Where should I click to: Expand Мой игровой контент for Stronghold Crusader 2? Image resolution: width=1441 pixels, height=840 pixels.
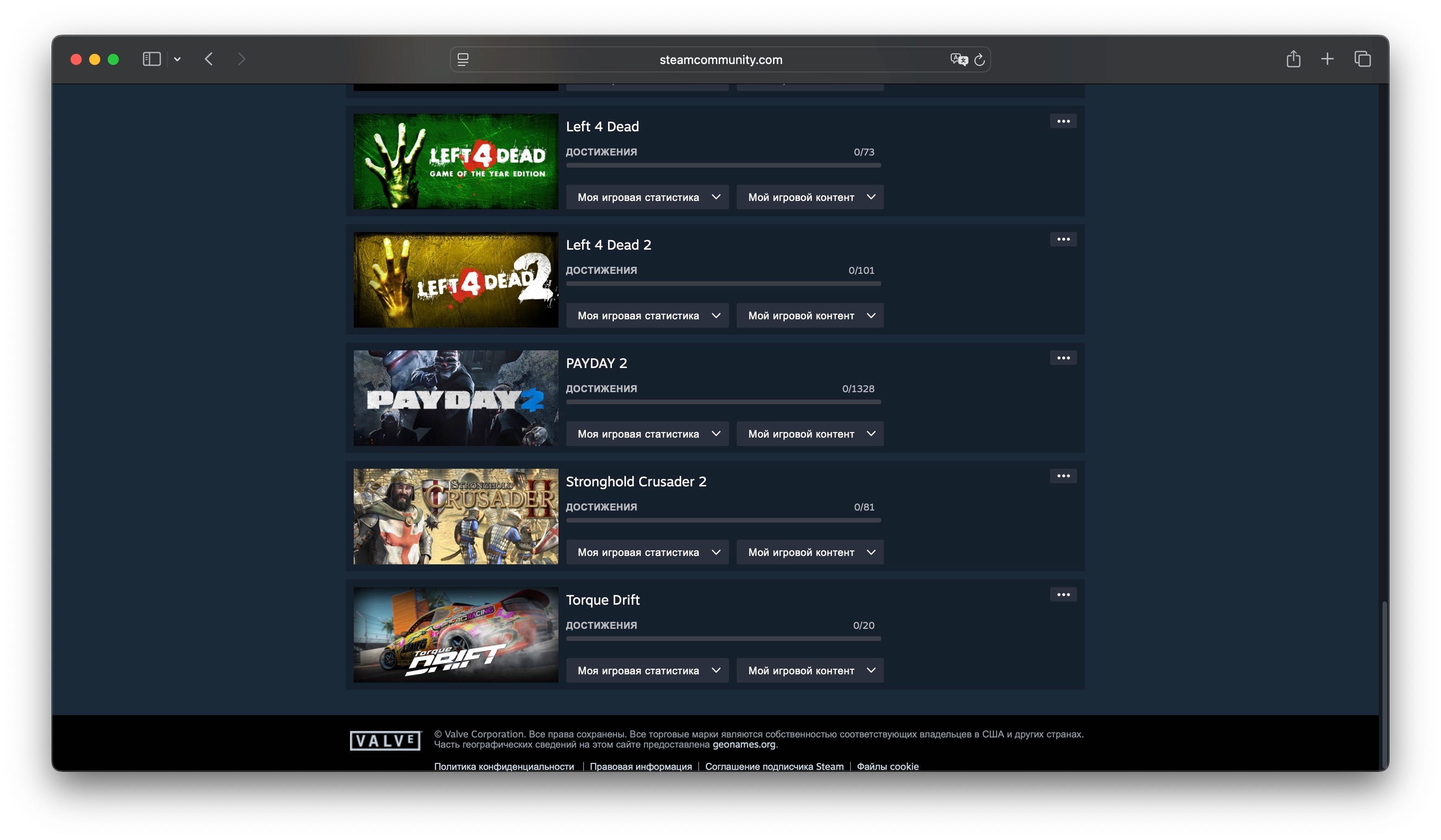(x=810, y=552)
